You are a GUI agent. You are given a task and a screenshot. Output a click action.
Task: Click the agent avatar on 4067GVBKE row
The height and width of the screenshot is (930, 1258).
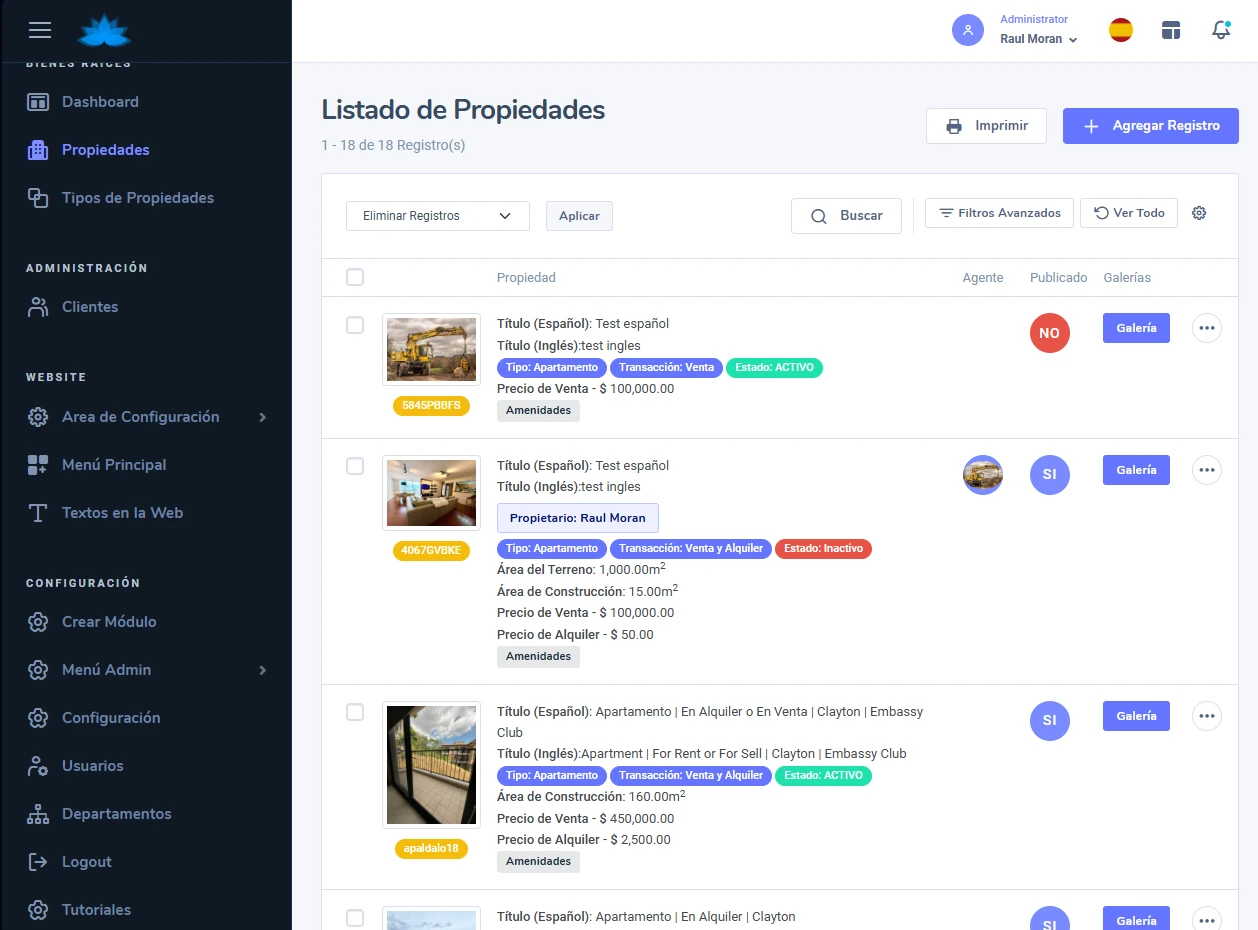click(x=983, y=475)
